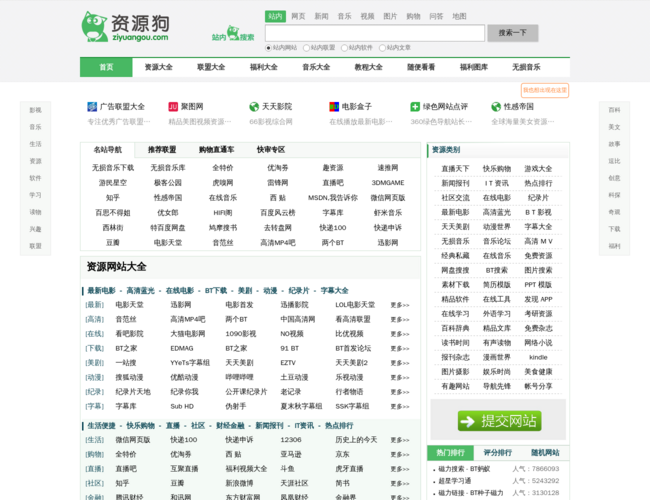This screenshot has height=500, width=650.
Task: Open the 3DMGAME link
Action: coord(388,183)
